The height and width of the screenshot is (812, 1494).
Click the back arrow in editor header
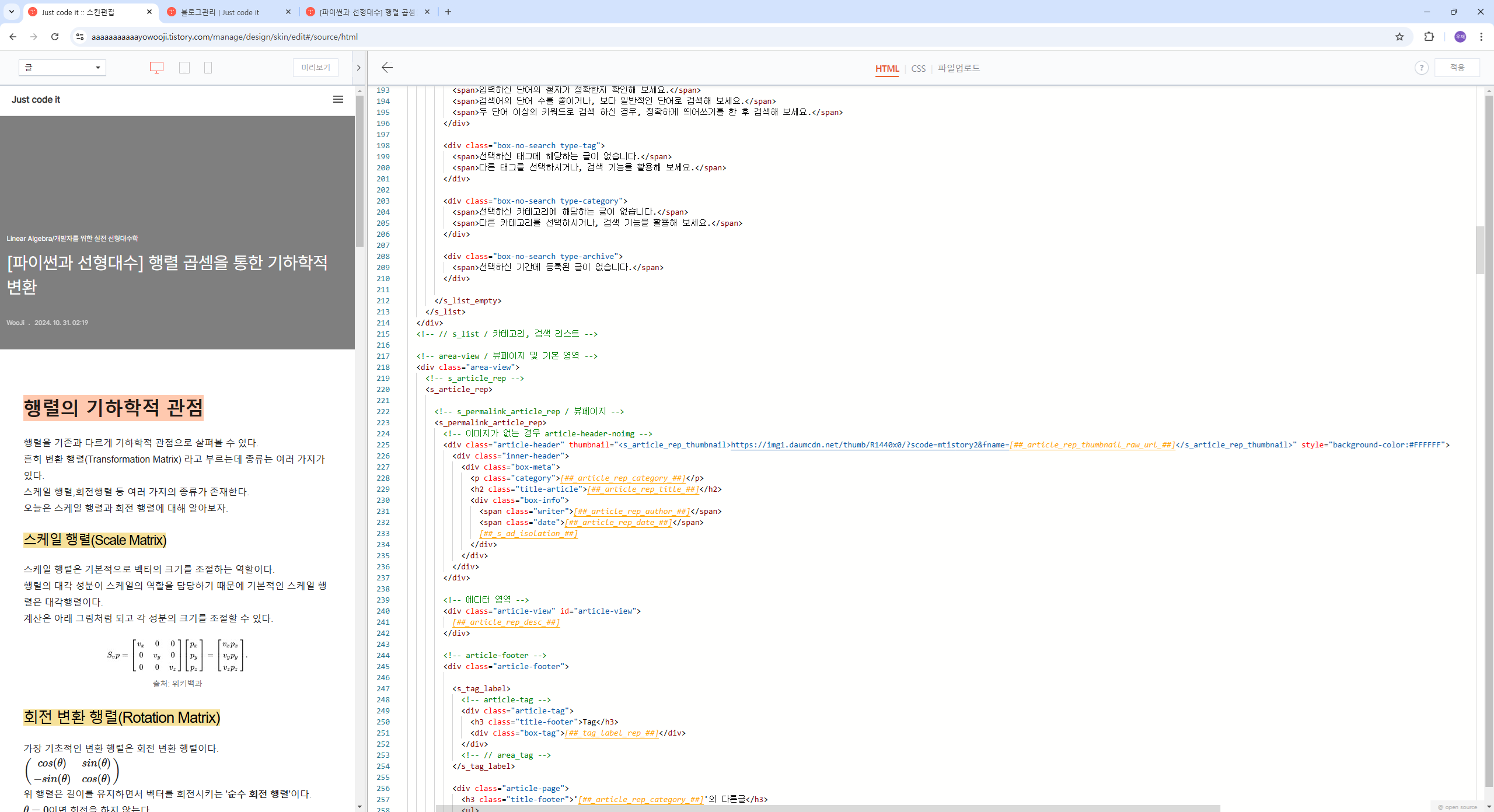387,68
